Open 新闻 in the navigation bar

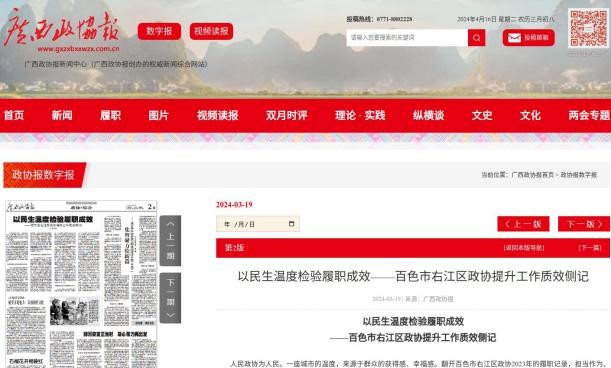pyautogui.click(x=62, y=115)
